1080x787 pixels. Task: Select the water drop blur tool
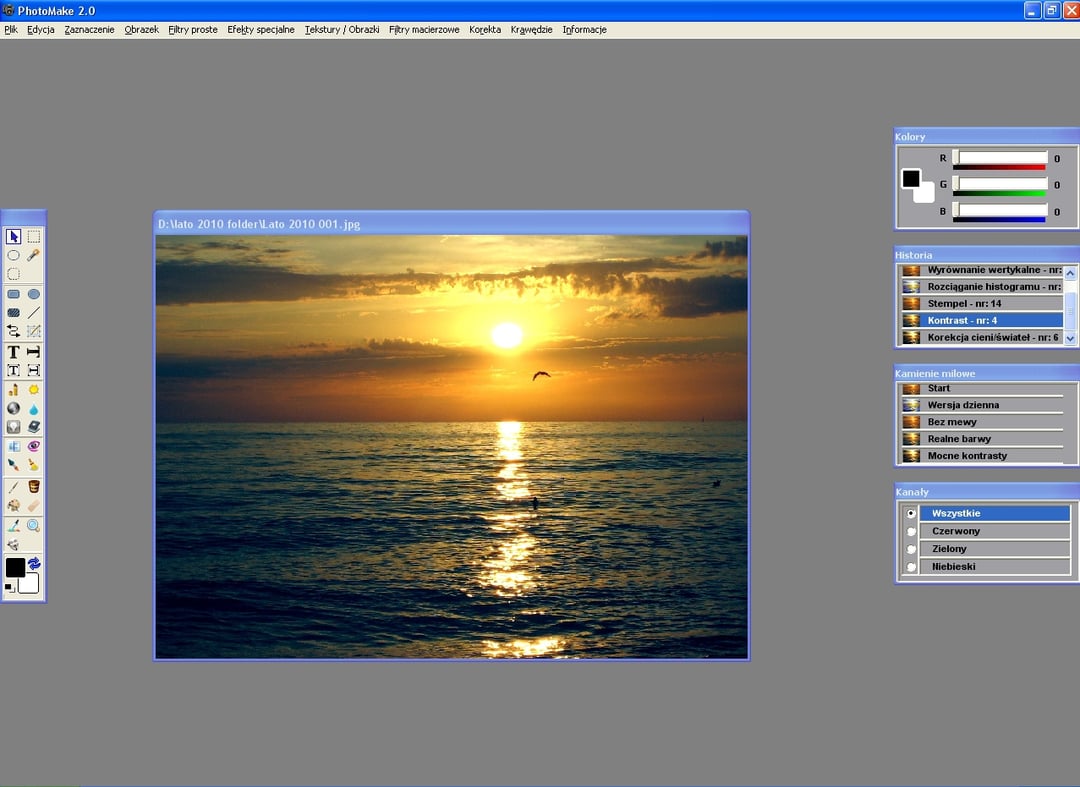pyautogui.click(x=34, y=408)
